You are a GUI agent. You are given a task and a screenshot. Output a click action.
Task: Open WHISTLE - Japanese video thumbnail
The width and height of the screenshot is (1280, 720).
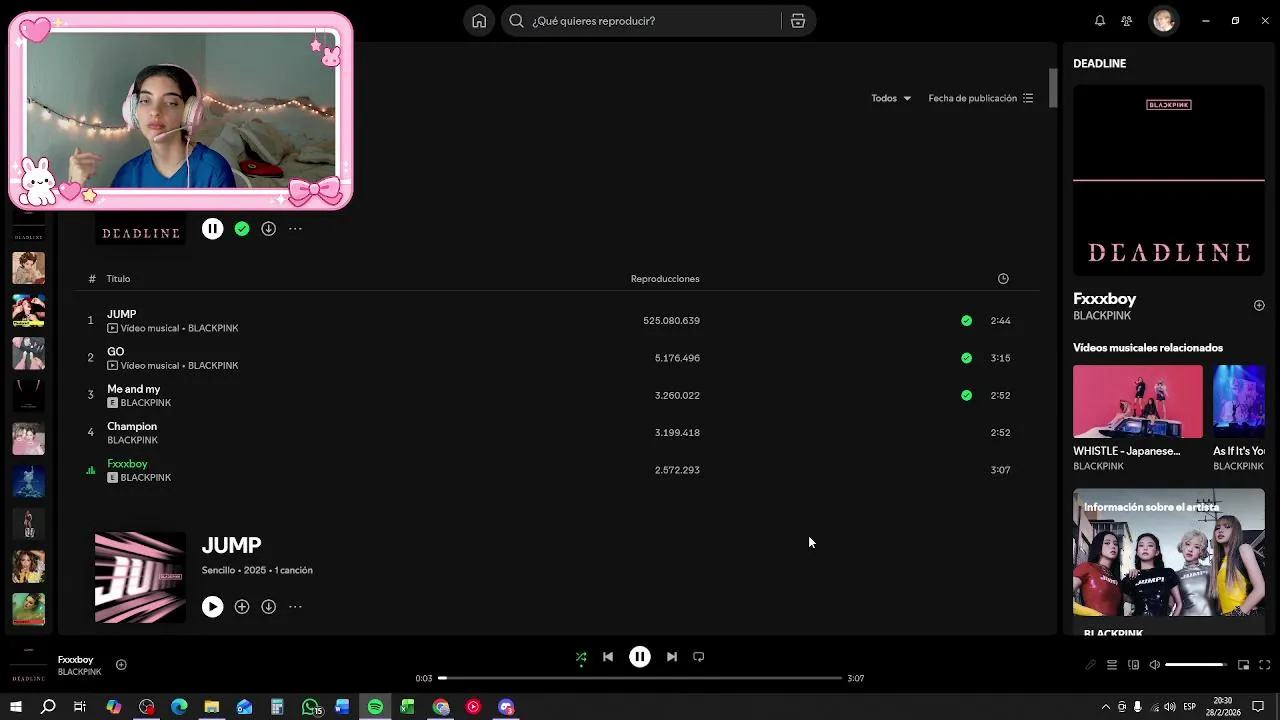(x=1138, y=401)
